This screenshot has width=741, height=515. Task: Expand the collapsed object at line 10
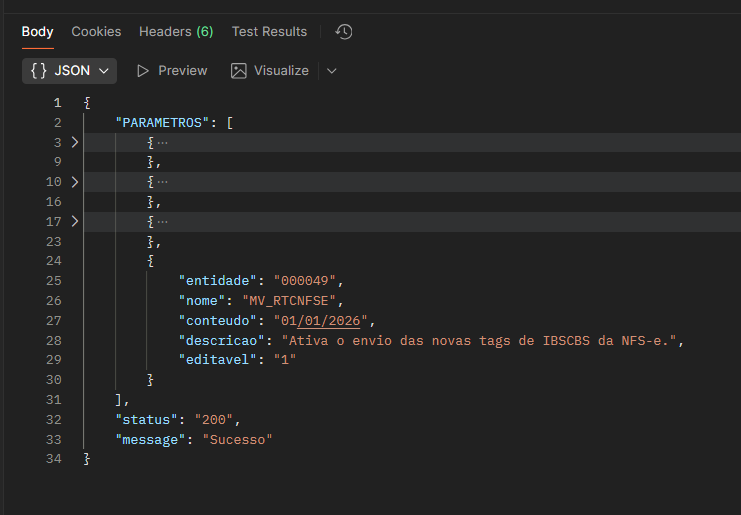click(74, 182)
